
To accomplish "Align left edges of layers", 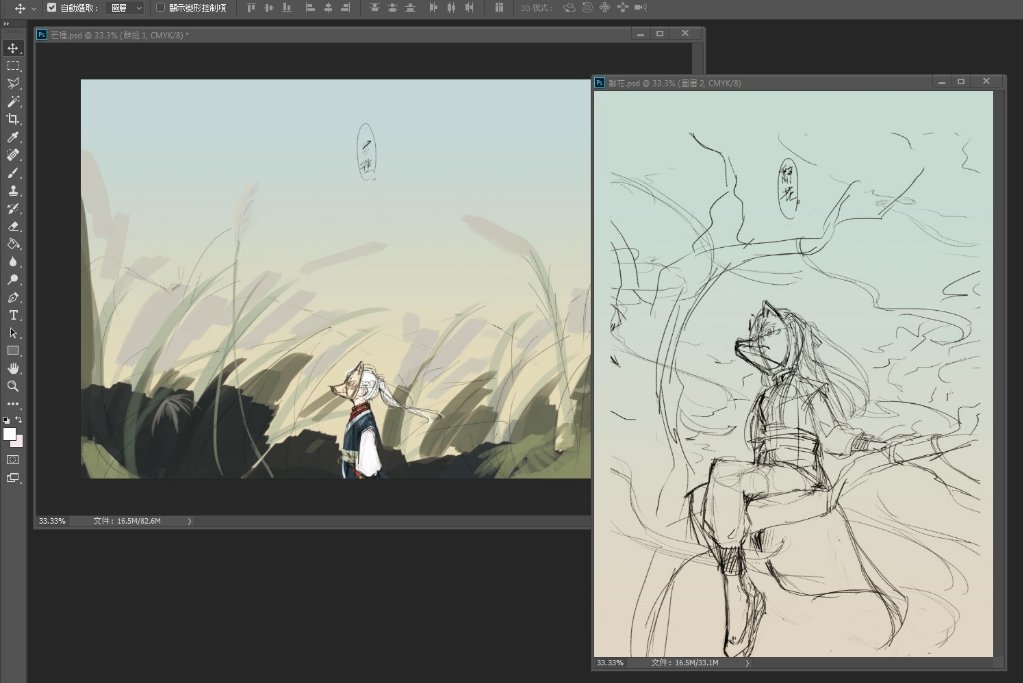I will (311, 8).
